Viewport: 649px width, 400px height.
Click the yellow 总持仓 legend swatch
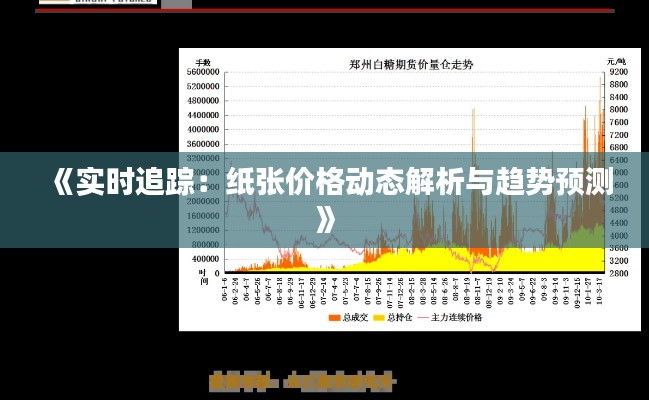pyautogui.click(x=378, y=317)
